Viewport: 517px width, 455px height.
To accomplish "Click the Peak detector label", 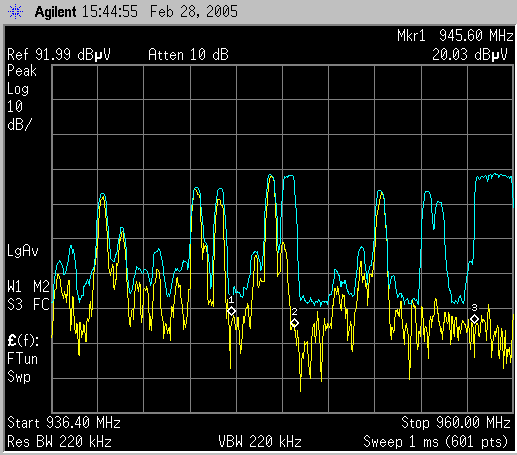I will point(22,71).
